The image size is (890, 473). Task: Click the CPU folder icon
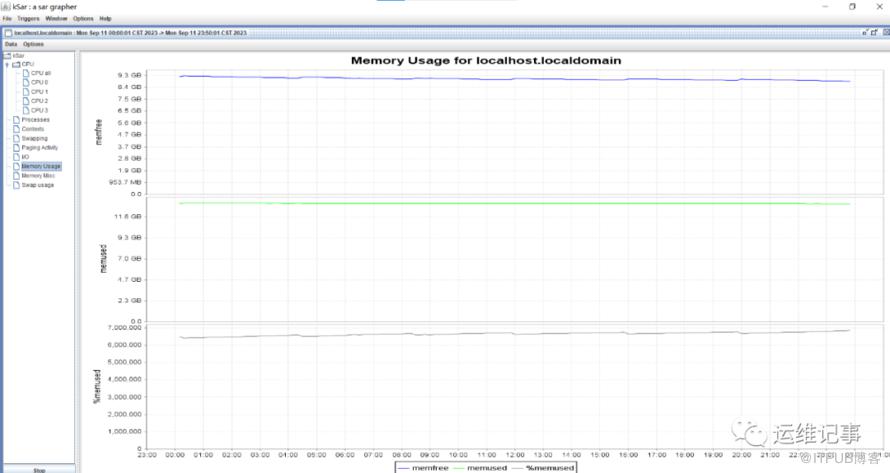pos(16,64)
